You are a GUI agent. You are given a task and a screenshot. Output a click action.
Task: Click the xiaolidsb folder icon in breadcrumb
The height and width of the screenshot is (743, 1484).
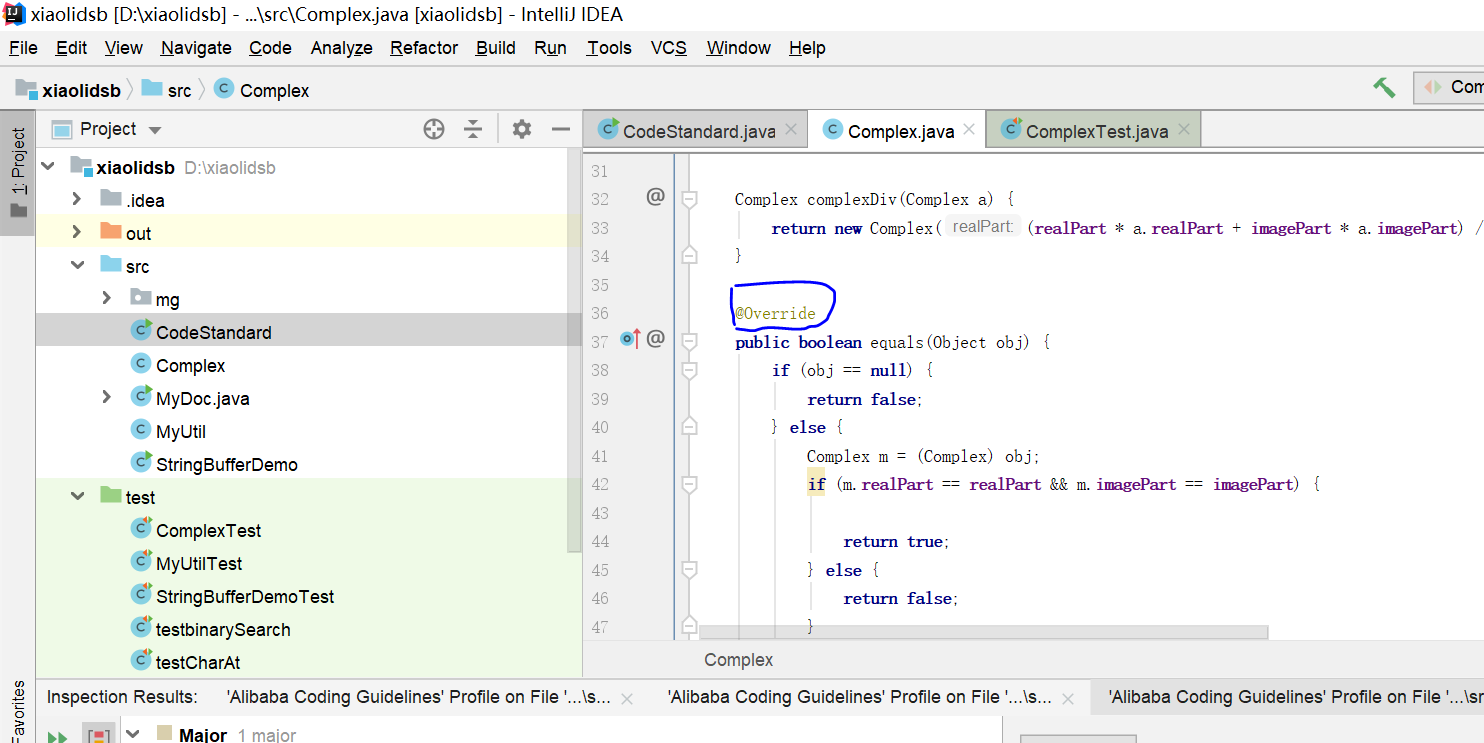click(x=26, y=88)
